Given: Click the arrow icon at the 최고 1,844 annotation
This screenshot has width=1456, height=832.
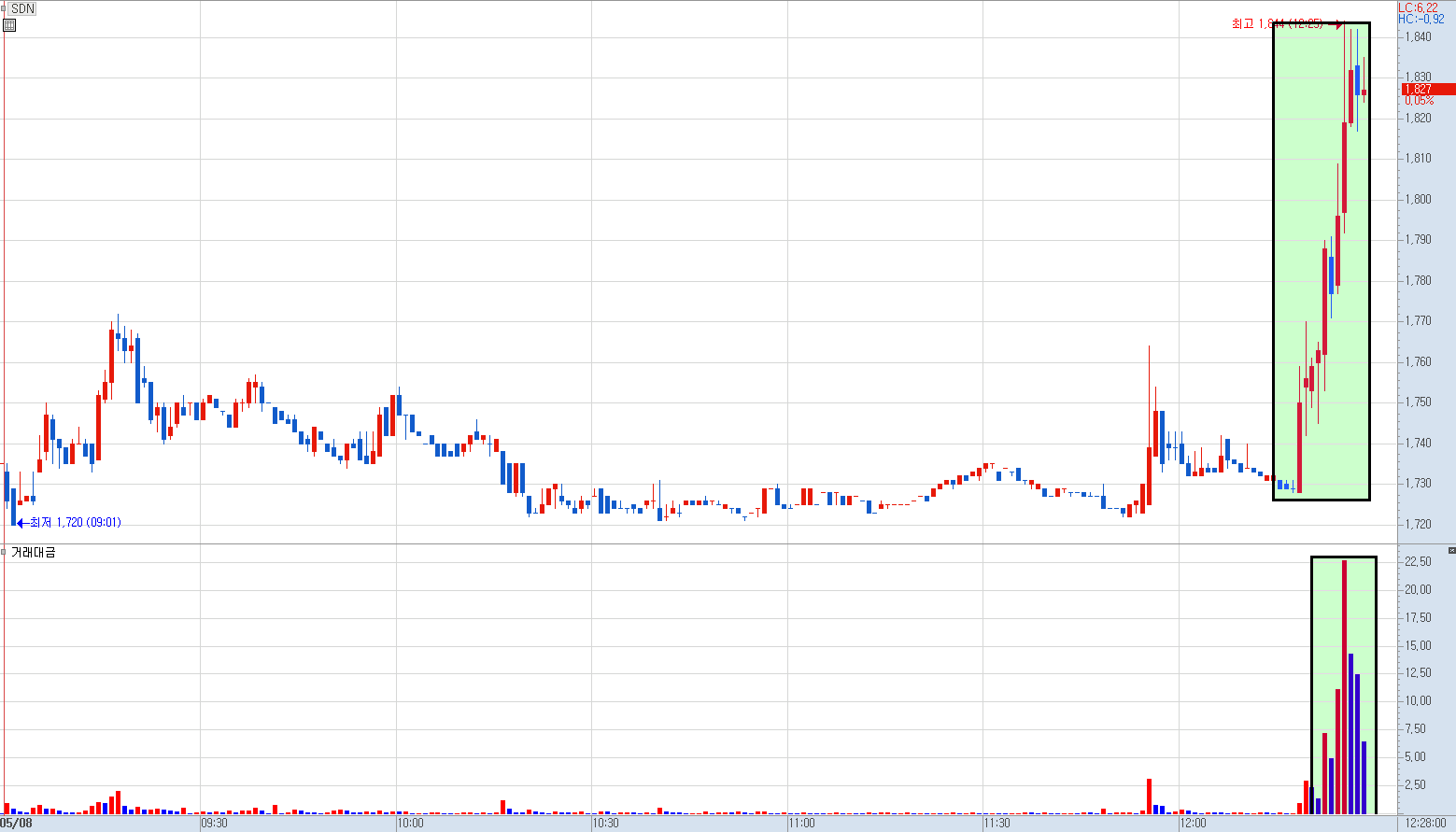Looking at the screenshot, I should (x=1339, y=25).
